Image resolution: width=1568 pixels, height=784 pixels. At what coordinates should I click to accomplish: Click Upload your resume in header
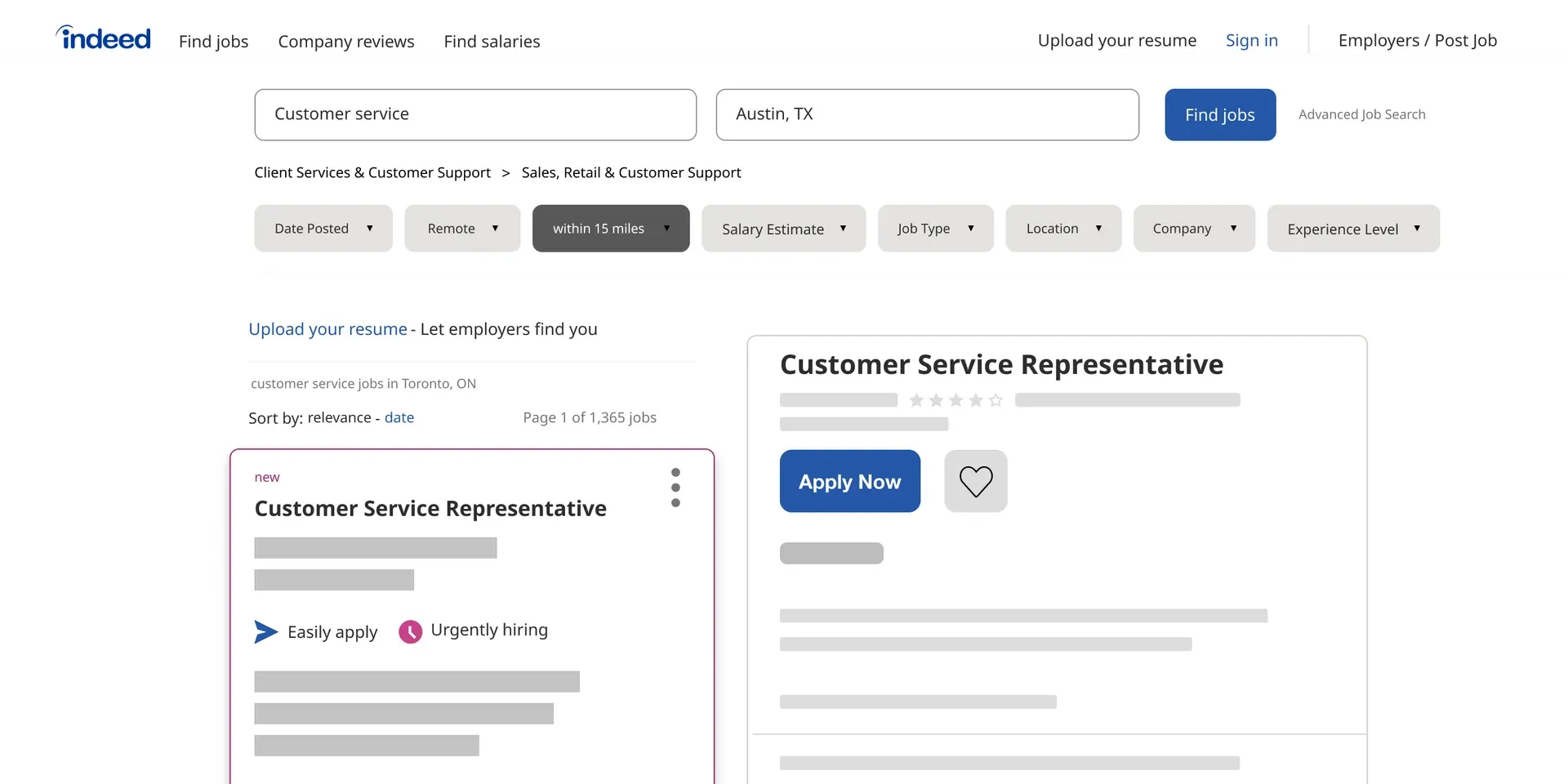[1116, 40]
